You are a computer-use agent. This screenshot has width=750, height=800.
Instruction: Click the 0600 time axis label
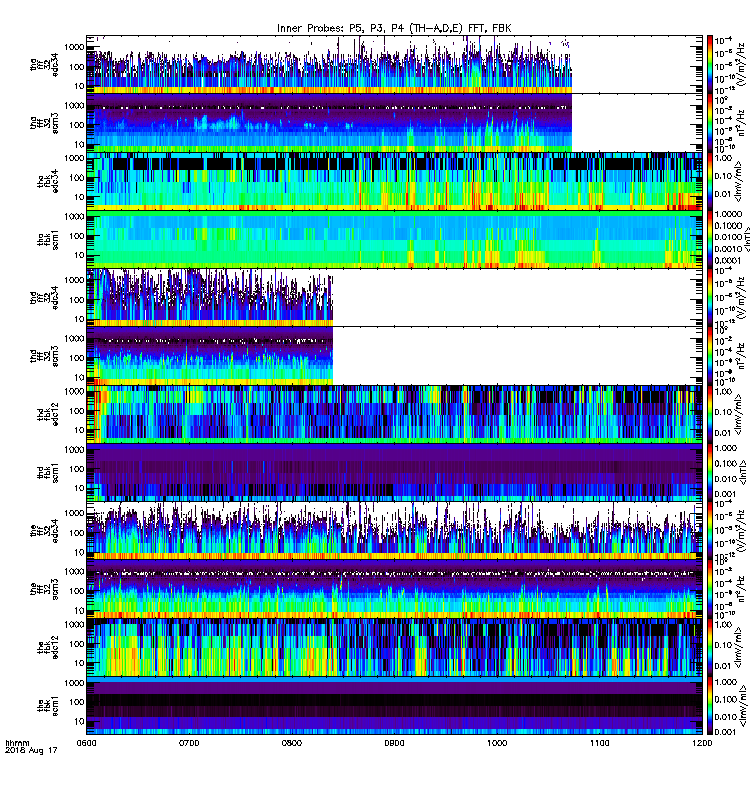pos(86,743)
